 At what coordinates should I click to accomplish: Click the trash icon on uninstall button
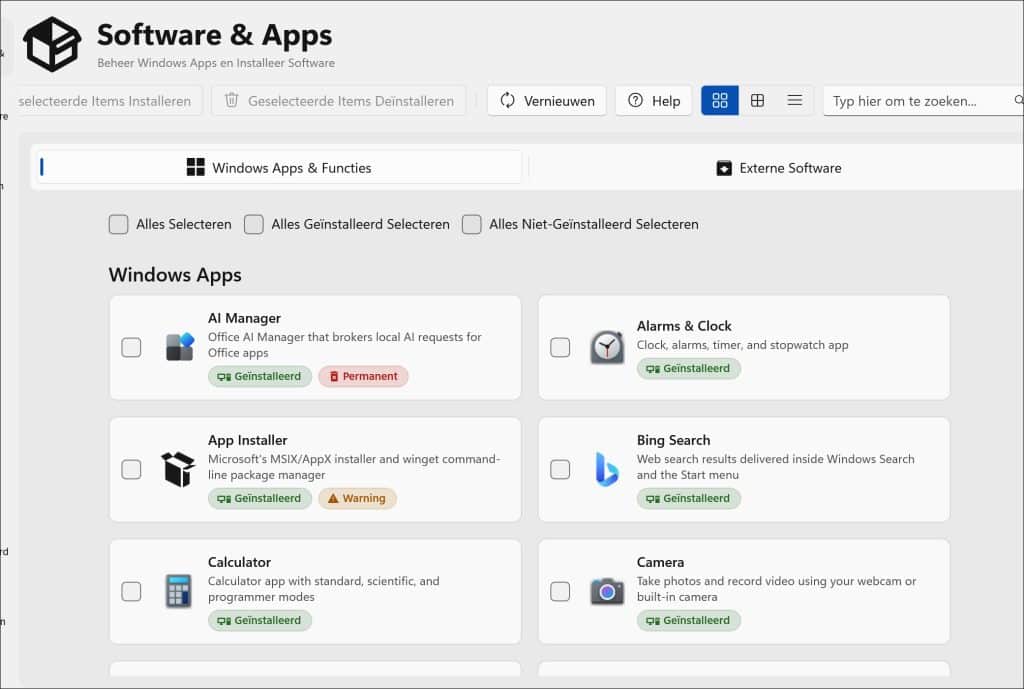coord(231,100)
